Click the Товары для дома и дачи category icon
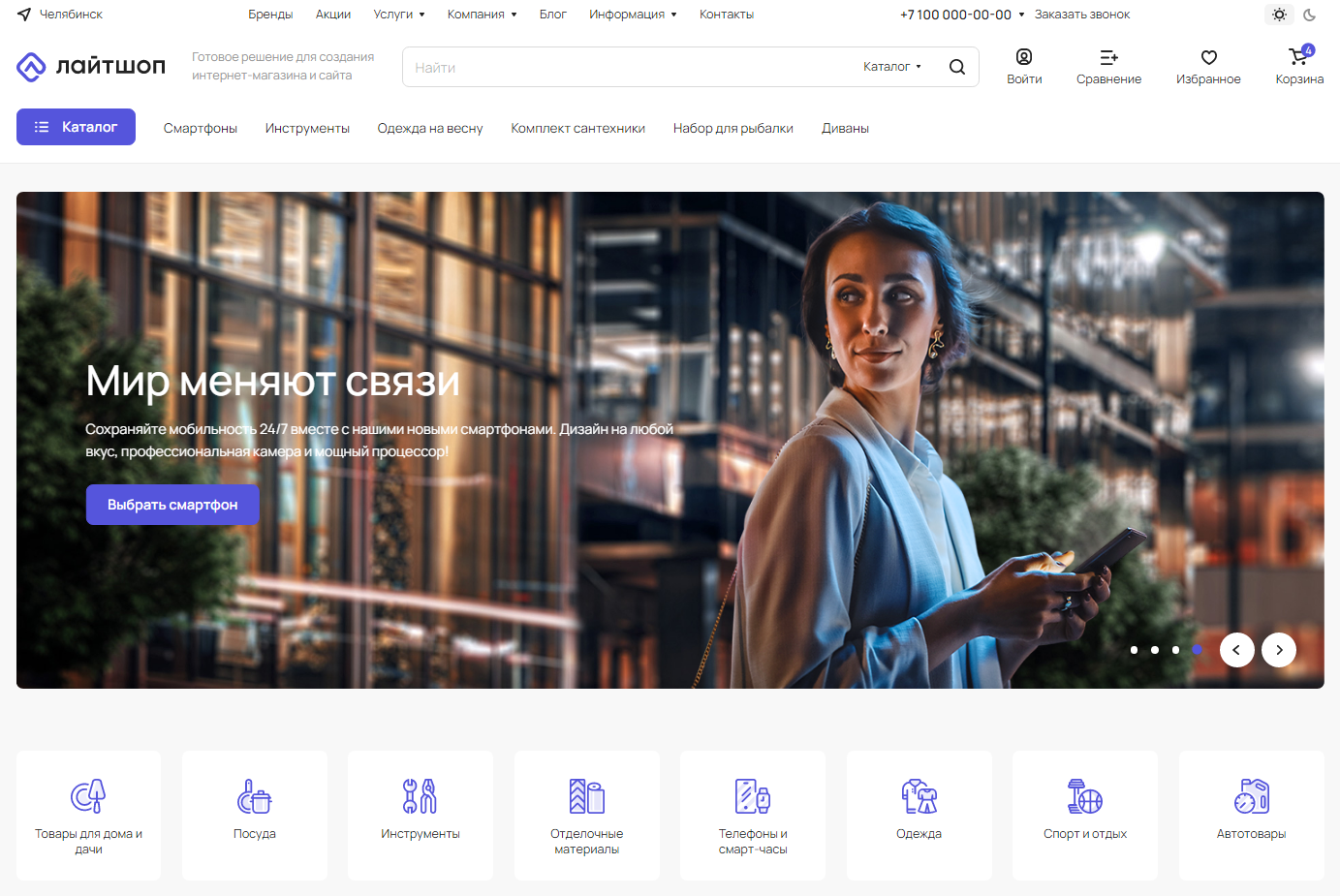1340x896 pixels. (x=88, y=796)
